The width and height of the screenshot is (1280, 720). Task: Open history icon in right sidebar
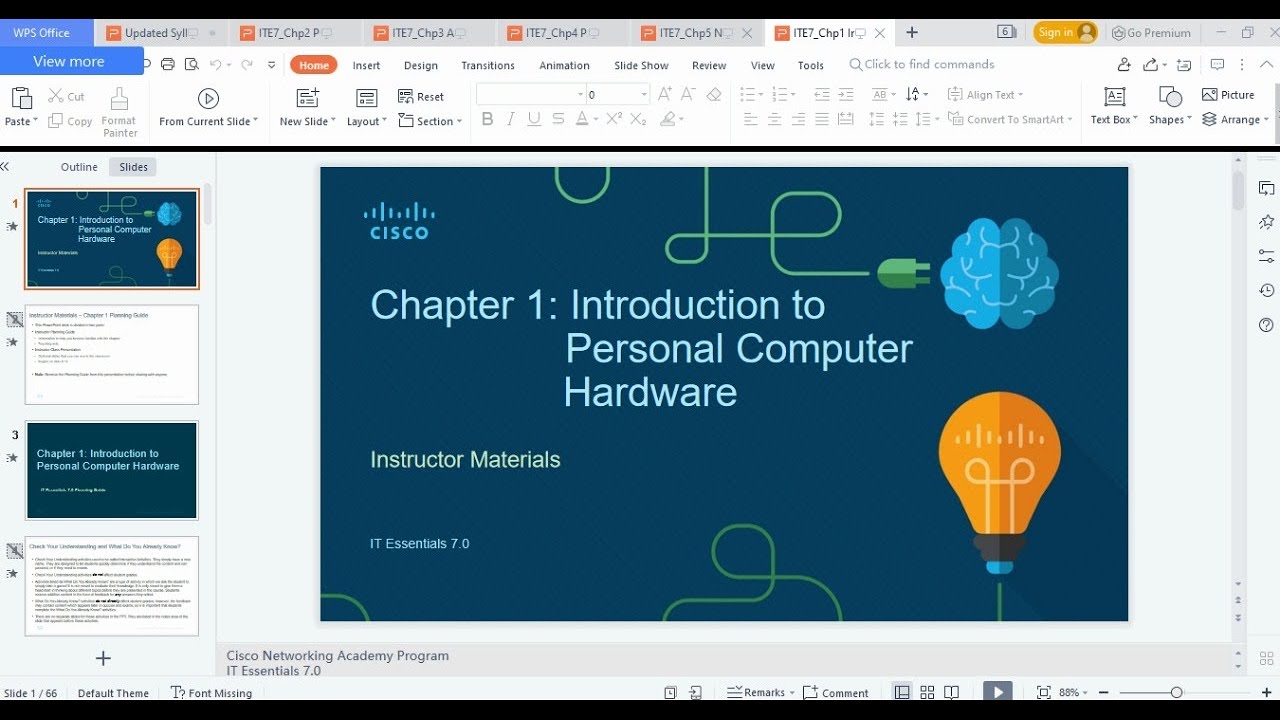(1266, 290)
